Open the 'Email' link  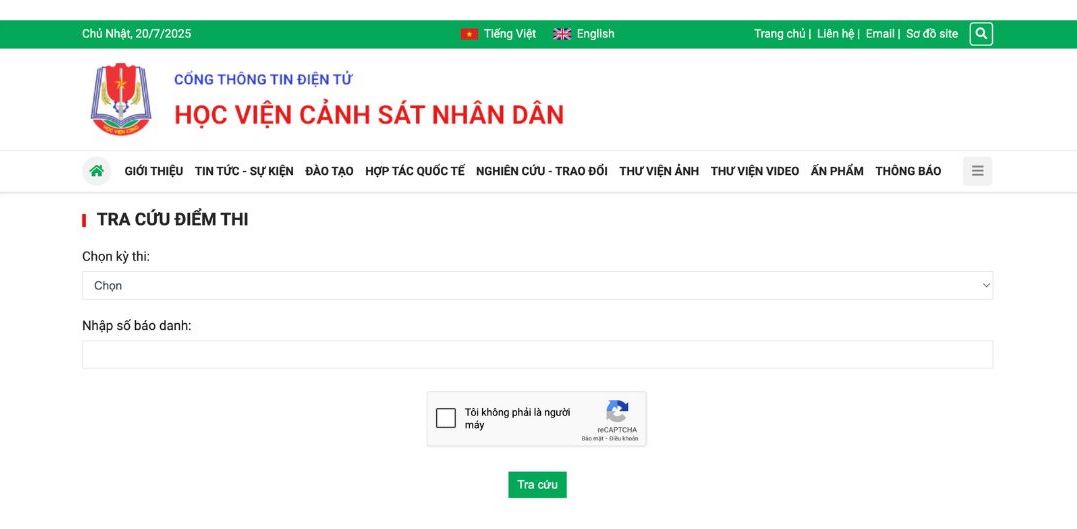coord(880,34)
